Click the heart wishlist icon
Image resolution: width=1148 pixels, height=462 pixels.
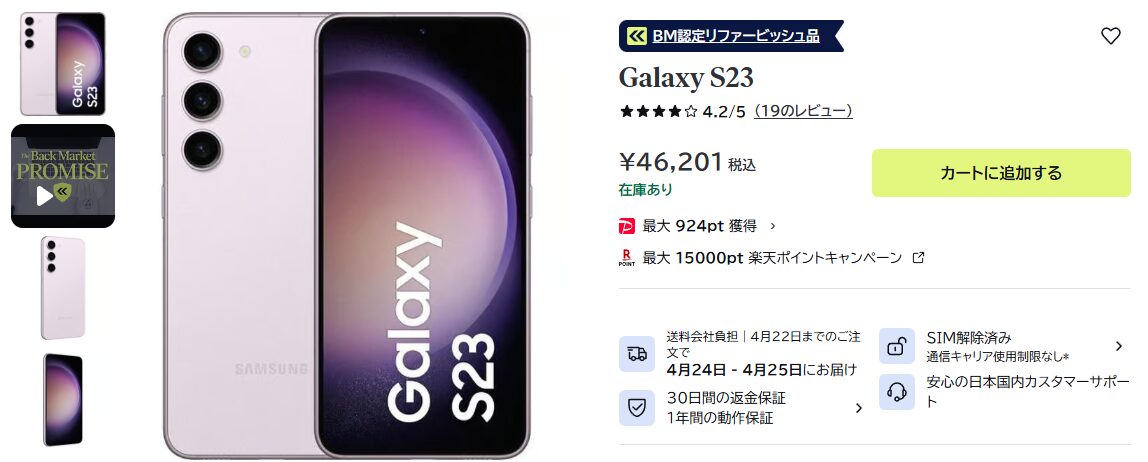coord(1111,35)
